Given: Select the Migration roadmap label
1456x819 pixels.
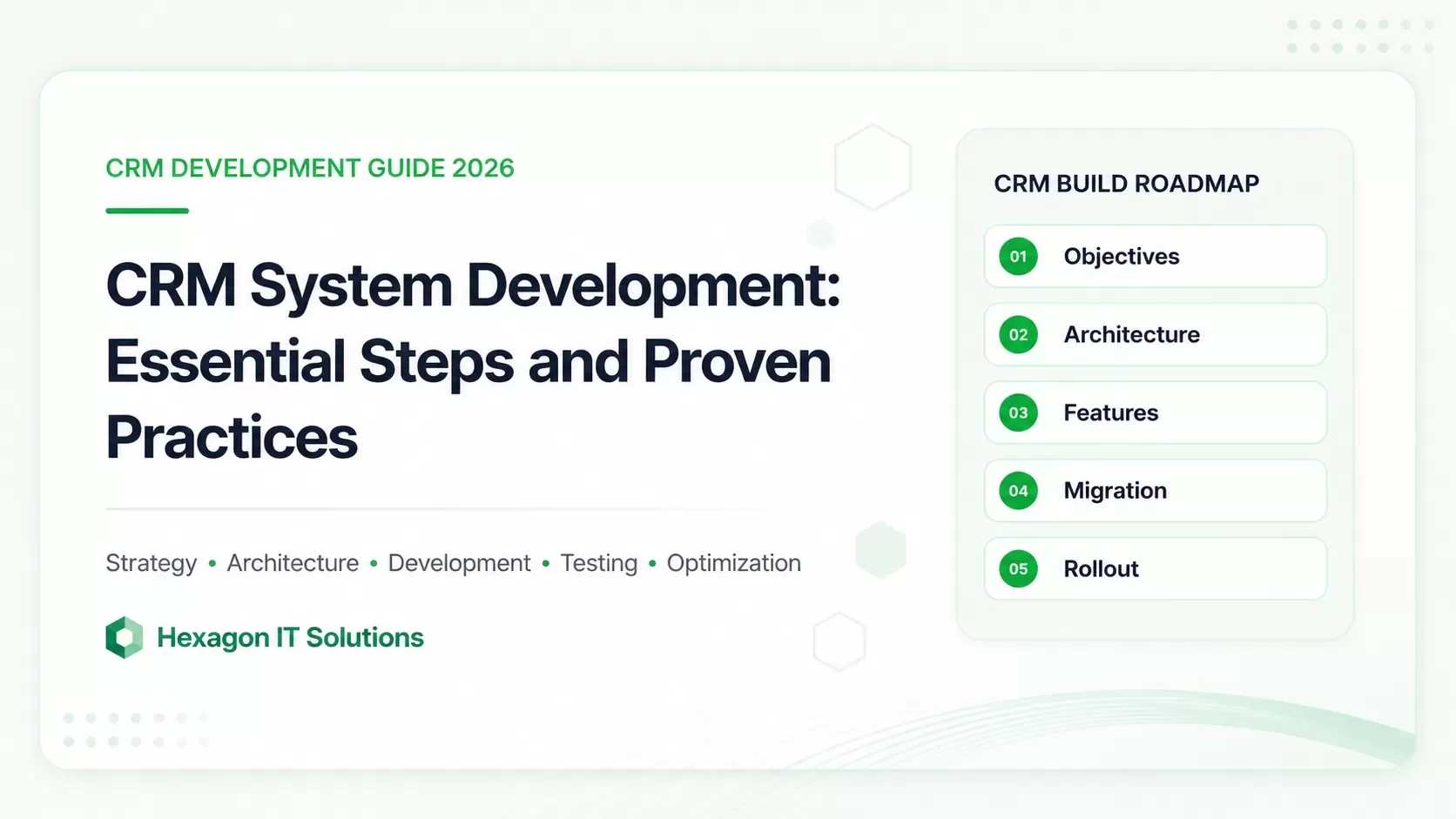Looking at the screenshot, I should tap(1115, 491).
